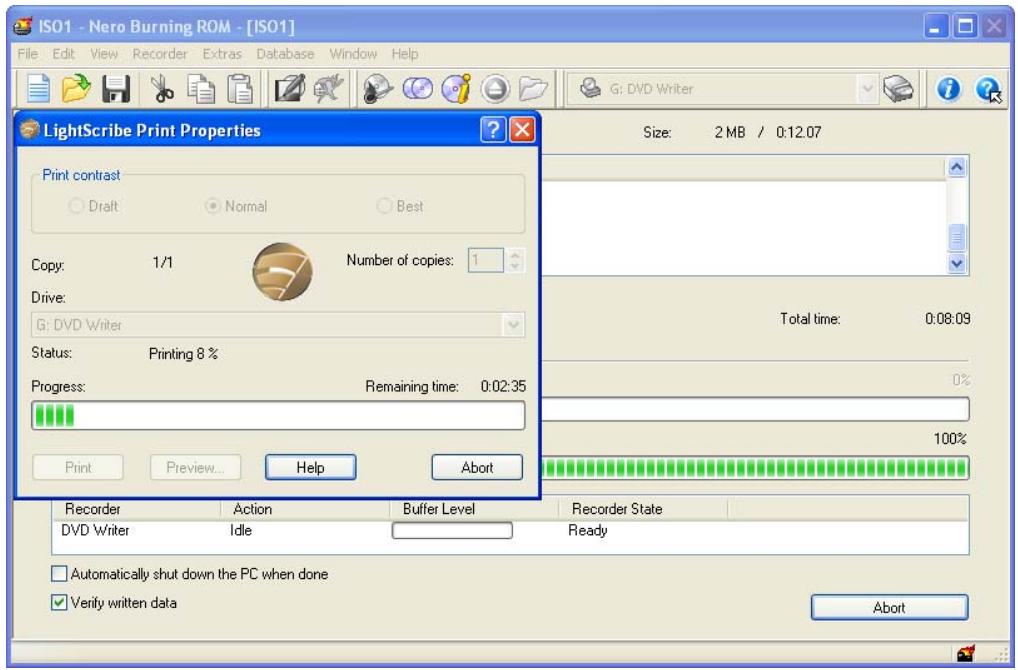Click the empty 0% progress bar

(x=754, y=410)
